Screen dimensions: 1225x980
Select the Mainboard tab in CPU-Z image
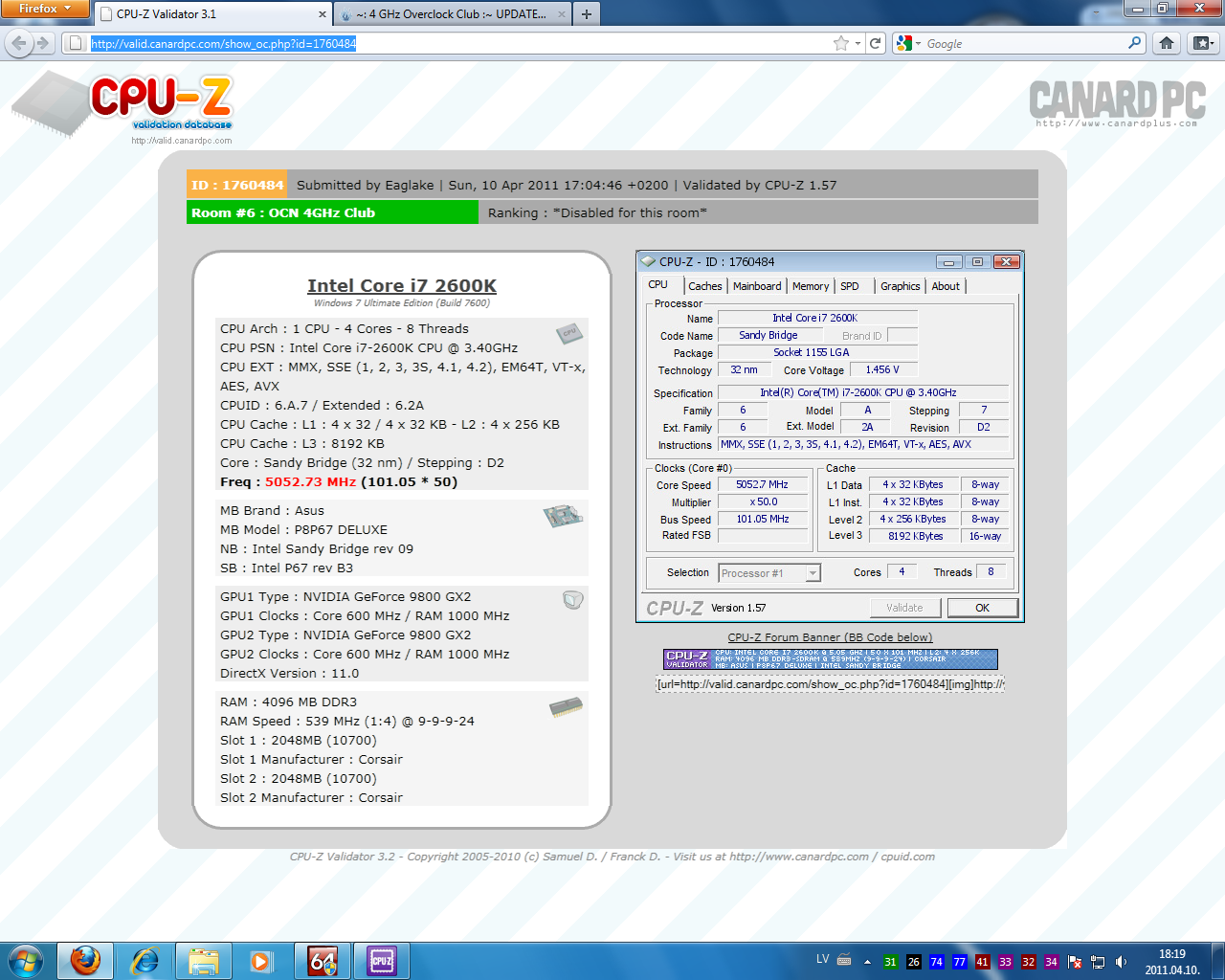(757, 286)
